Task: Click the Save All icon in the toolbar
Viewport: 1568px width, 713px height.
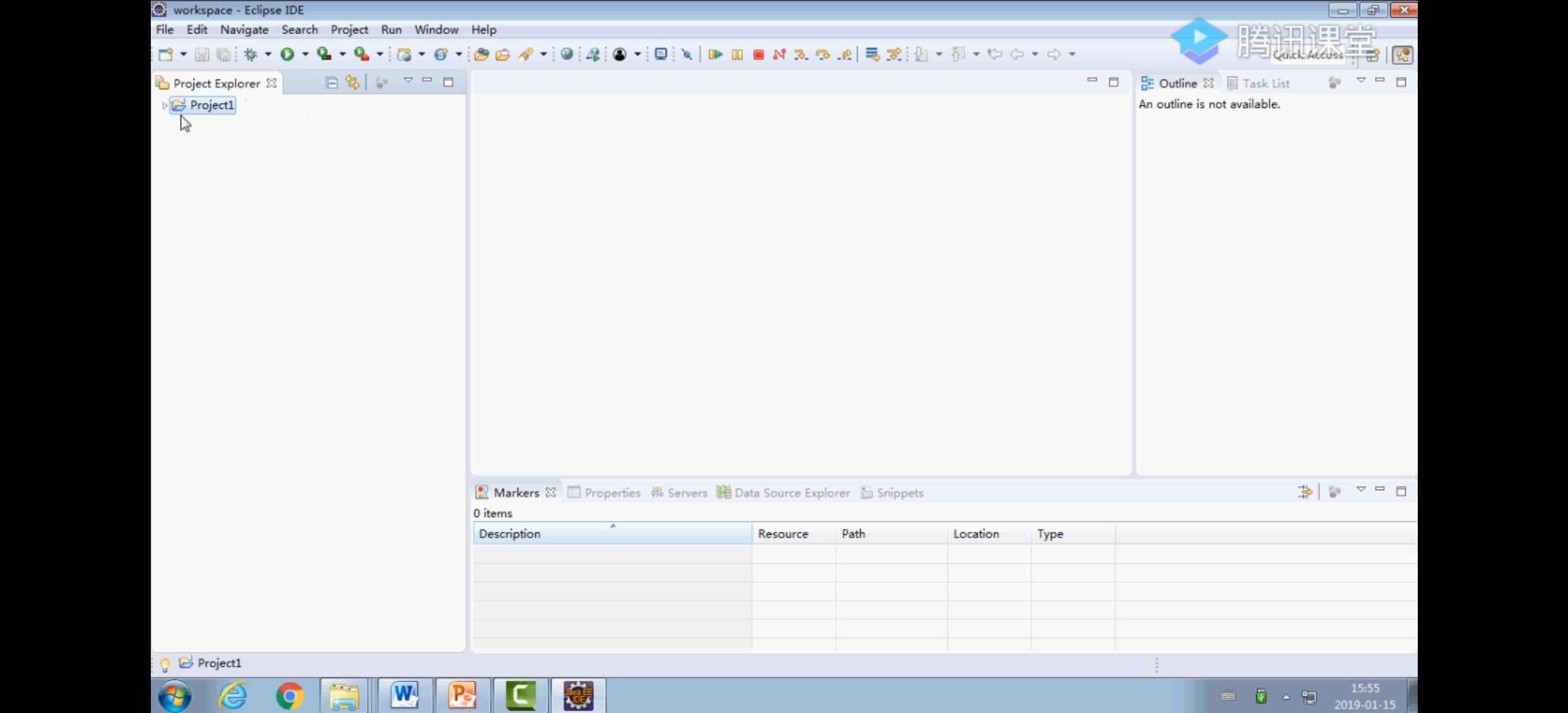Action: tap(223, 54)
